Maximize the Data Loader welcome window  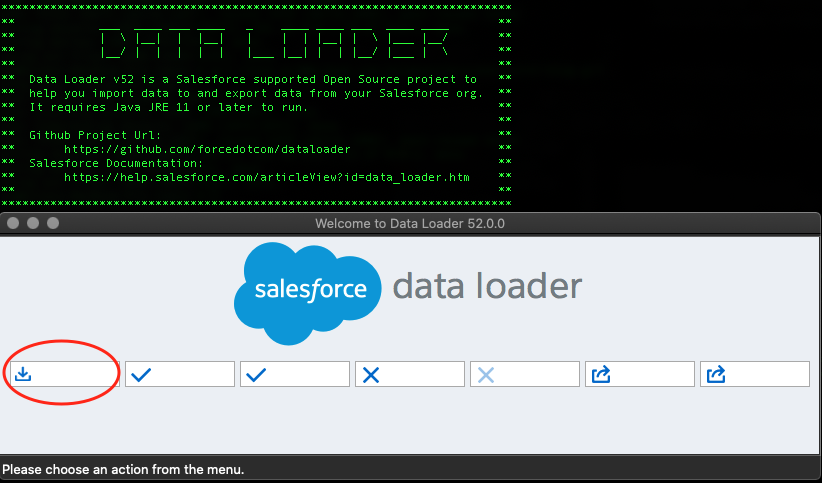point(53,223)
